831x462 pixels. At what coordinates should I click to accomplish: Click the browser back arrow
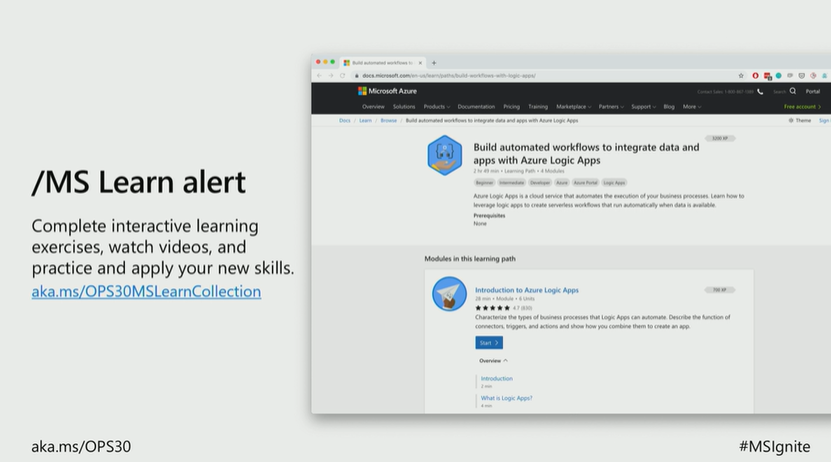[x=319, y=76]
